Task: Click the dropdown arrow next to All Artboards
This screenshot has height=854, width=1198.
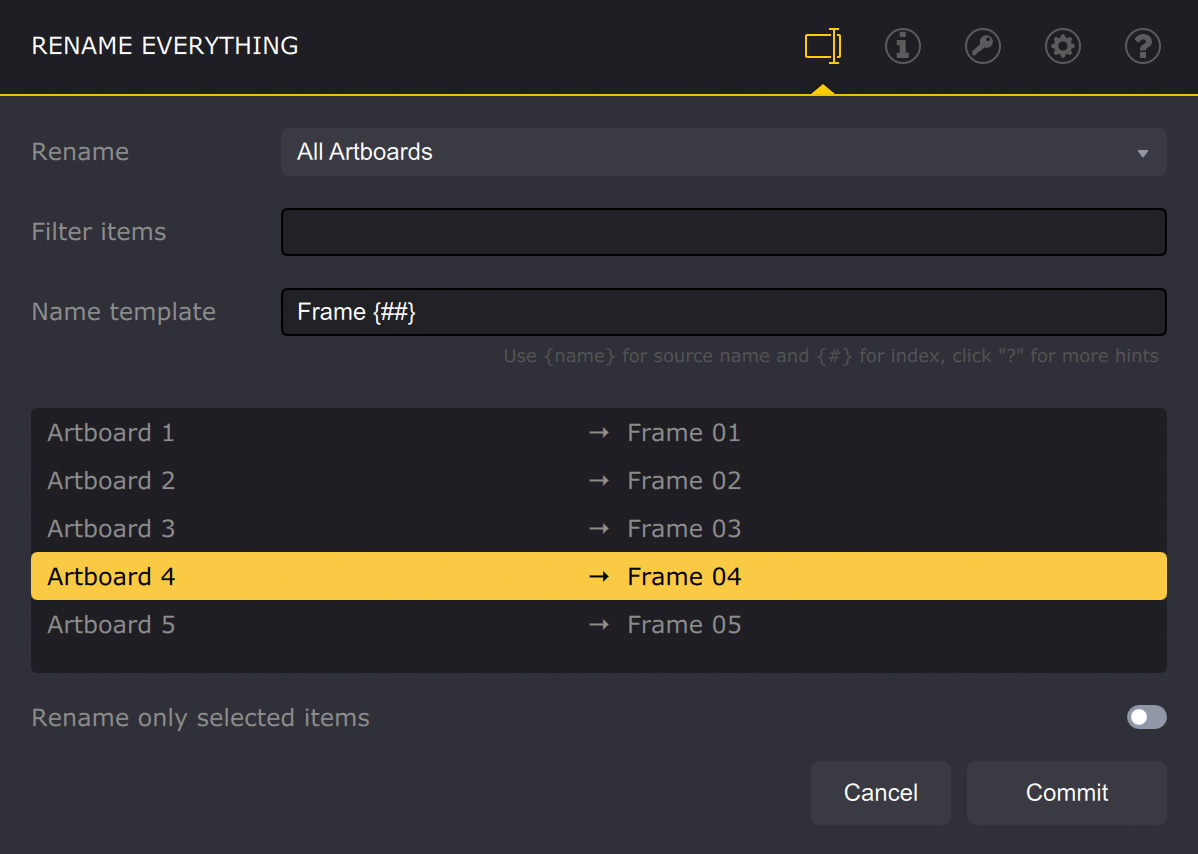Action: click(1143, 152)
